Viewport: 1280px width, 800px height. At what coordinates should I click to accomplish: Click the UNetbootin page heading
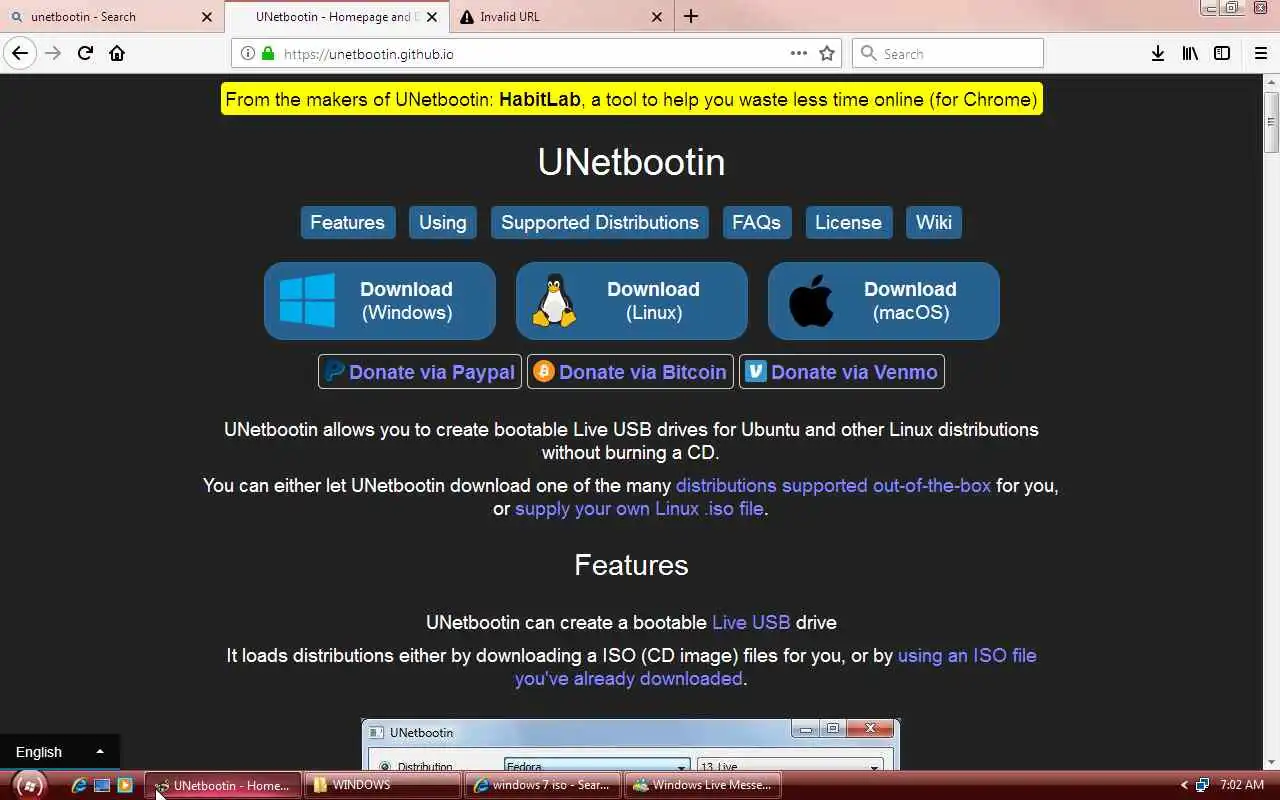(631, 162)
